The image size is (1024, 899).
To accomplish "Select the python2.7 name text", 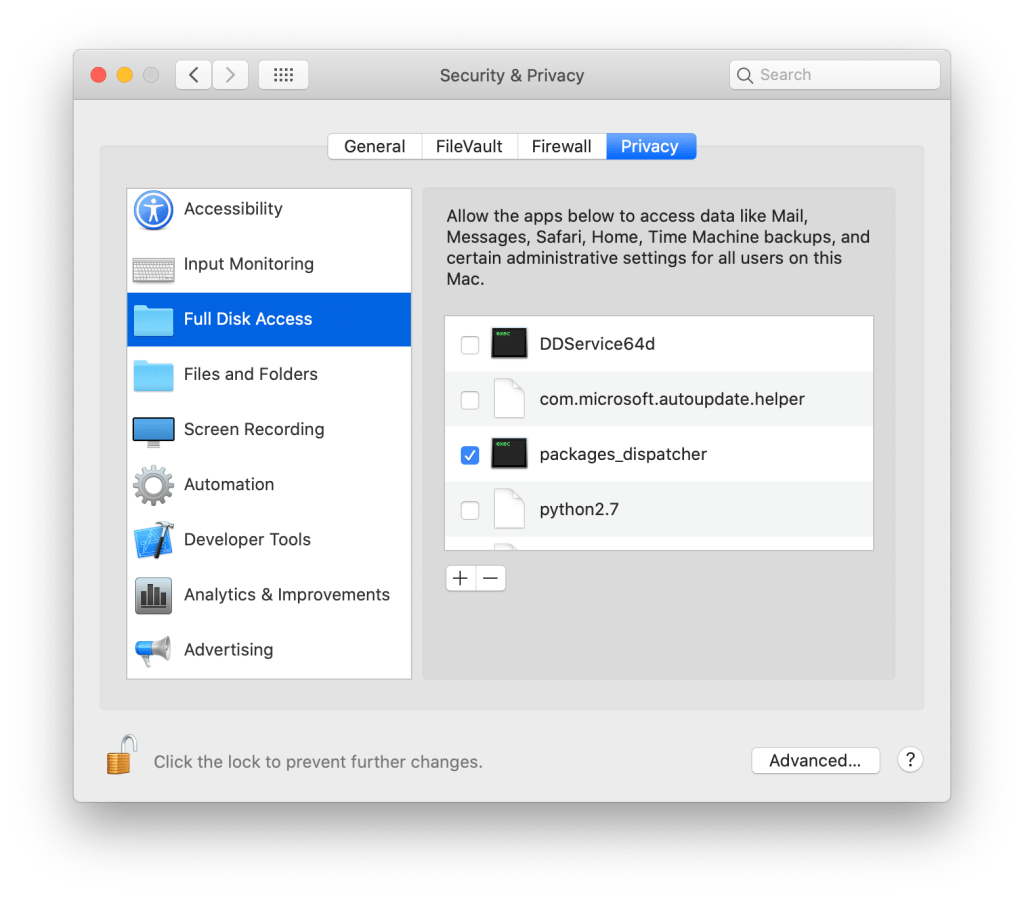I will tap(579, 509).
